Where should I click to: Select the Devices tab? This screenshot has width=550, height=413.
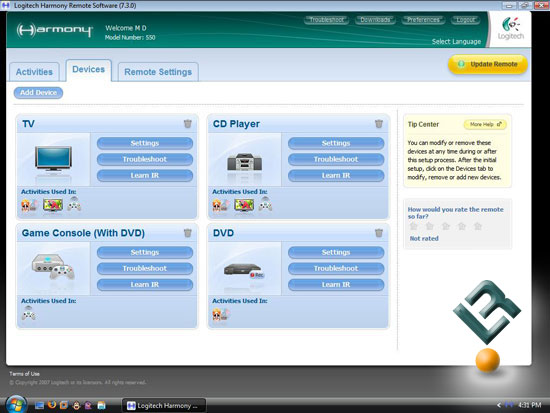coord(89,70)
